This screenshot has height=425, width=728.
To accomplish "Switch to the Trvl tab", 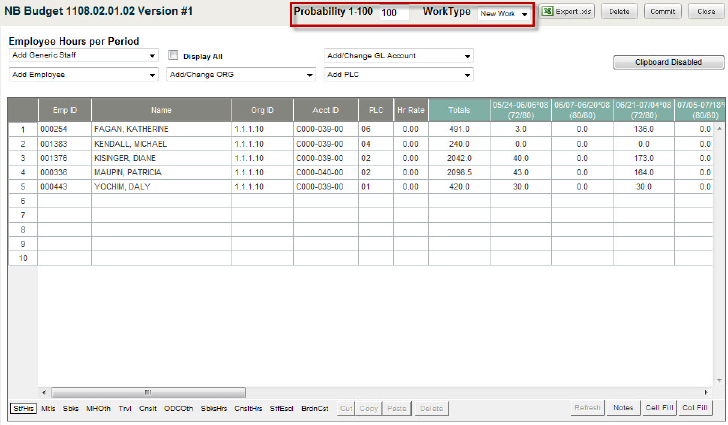I will (x=124, y=409).
